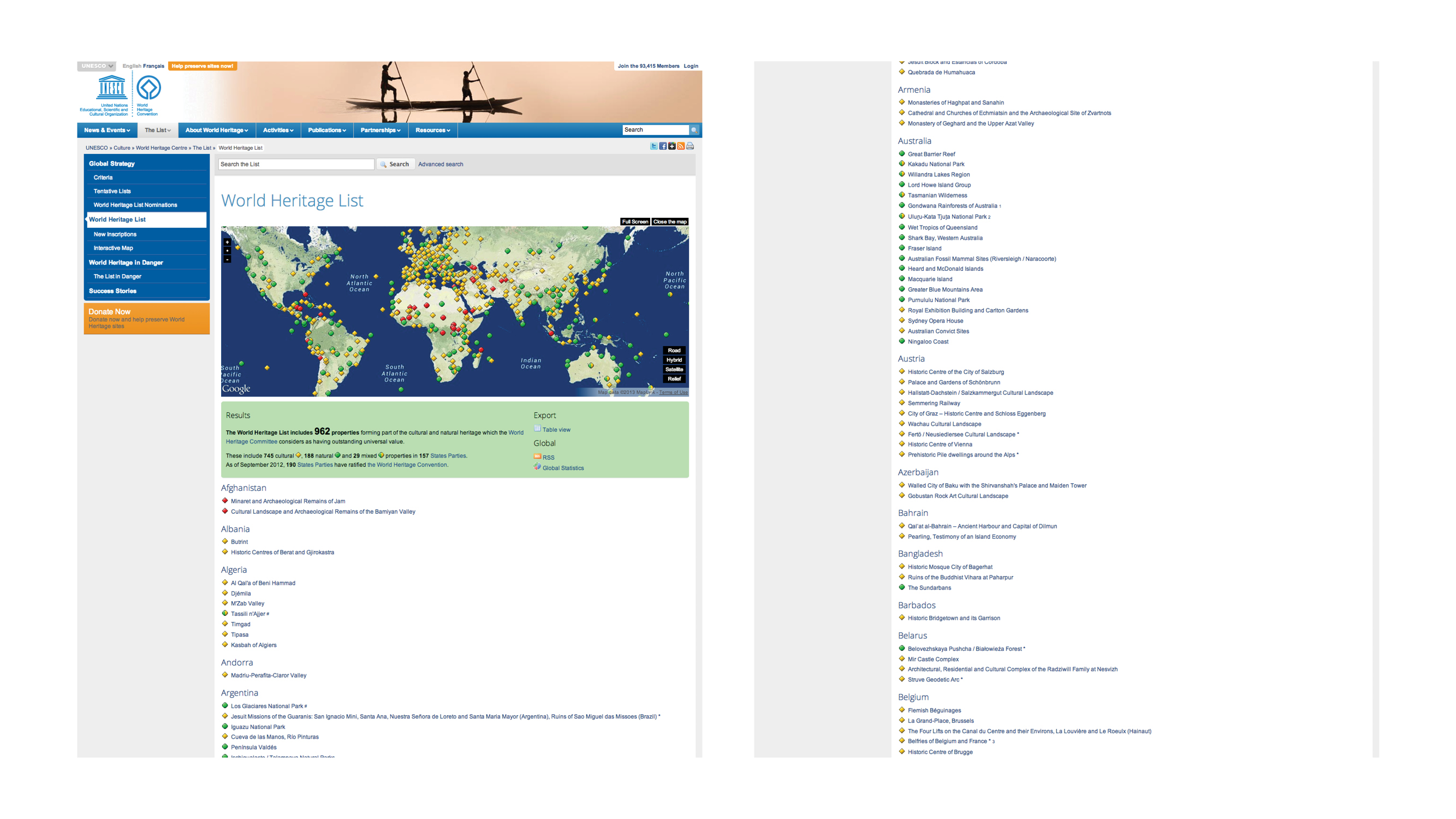Select Tentative Lists in sidebar
Viewport: 1456px width, 819px height.
pos(112,191)
